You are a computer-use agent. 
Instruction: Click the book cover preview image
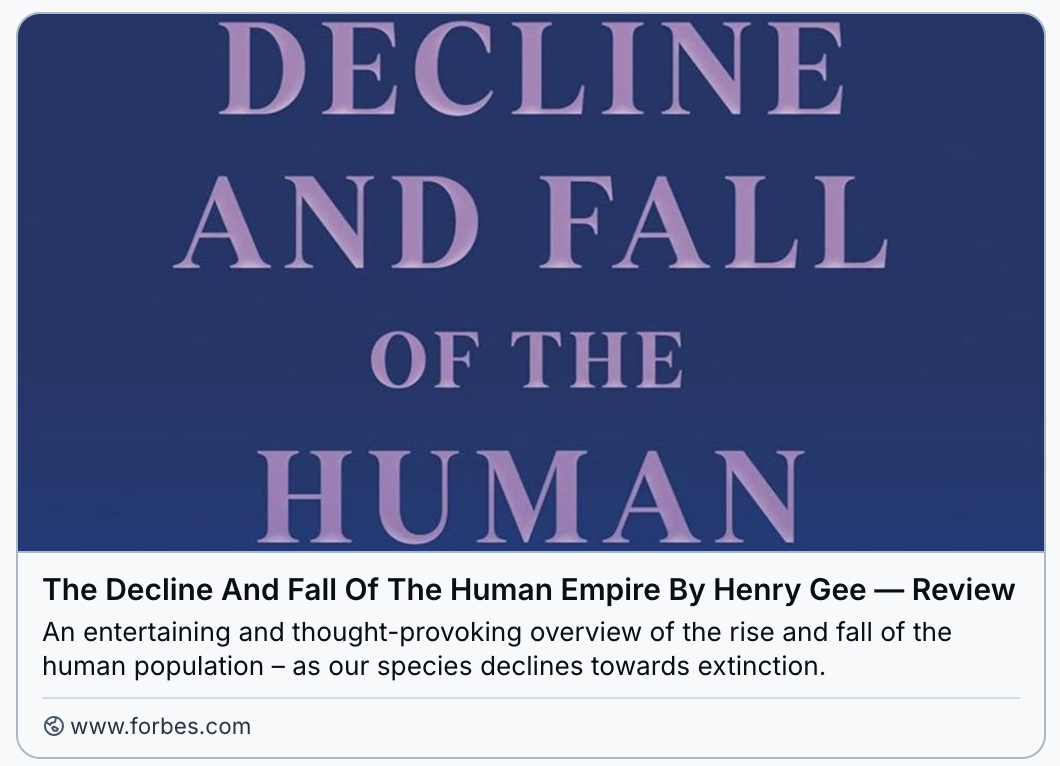pyautogui.click(x=531, y=283)
